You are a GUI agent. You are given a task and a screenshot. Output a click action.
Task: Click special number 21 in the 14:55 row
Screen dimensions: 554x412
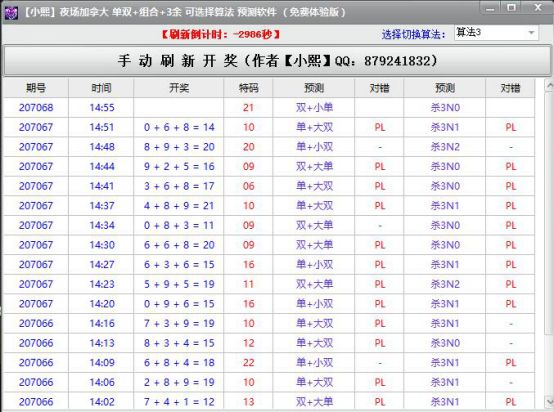(x=248, y=107)
